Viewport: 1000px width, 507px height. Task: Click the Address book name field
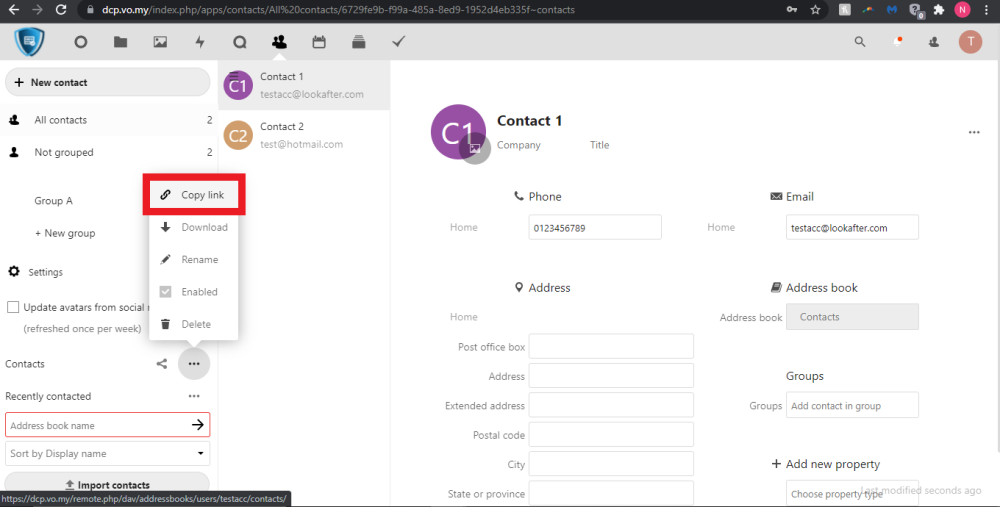click(x=95, y=425)
